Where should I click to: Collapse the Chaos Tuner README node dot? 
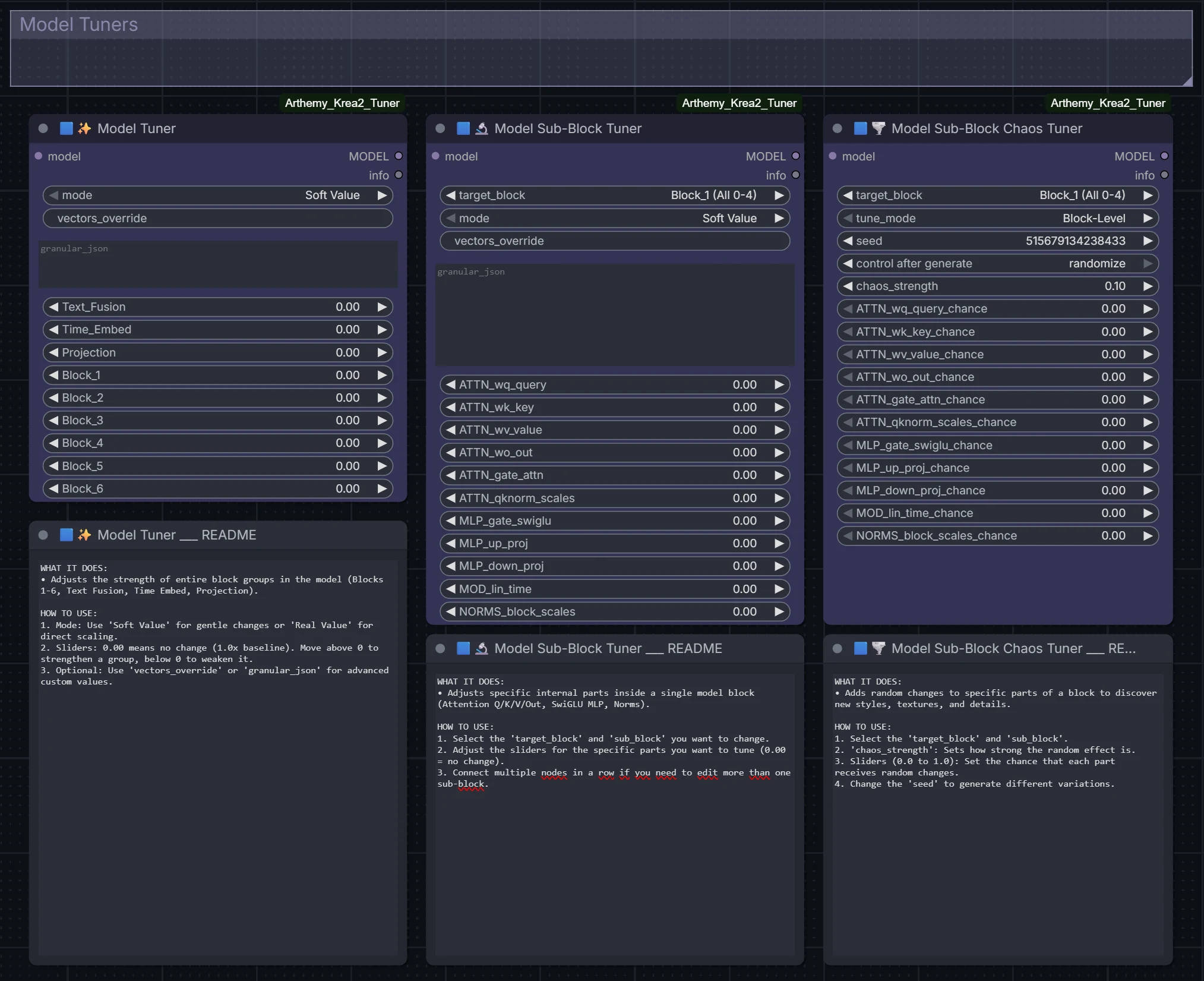coord(838,648)
